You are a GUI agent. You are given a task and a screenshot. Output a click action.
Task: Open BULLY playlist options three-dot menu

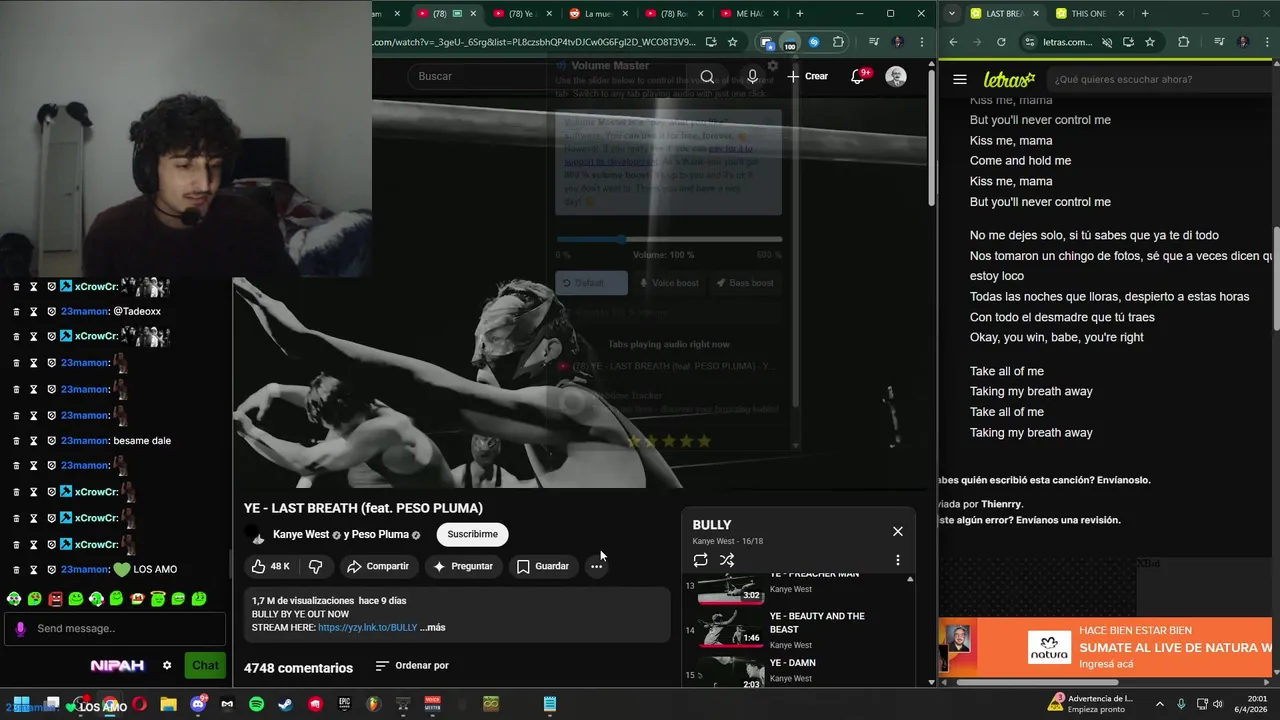(x=897, y=560)
